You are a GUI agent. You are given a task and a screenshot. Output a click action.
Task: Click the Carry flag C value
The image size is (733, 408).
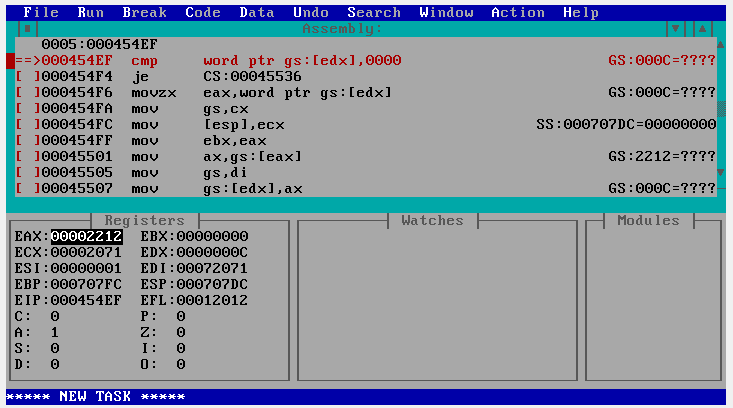(54, 317)
